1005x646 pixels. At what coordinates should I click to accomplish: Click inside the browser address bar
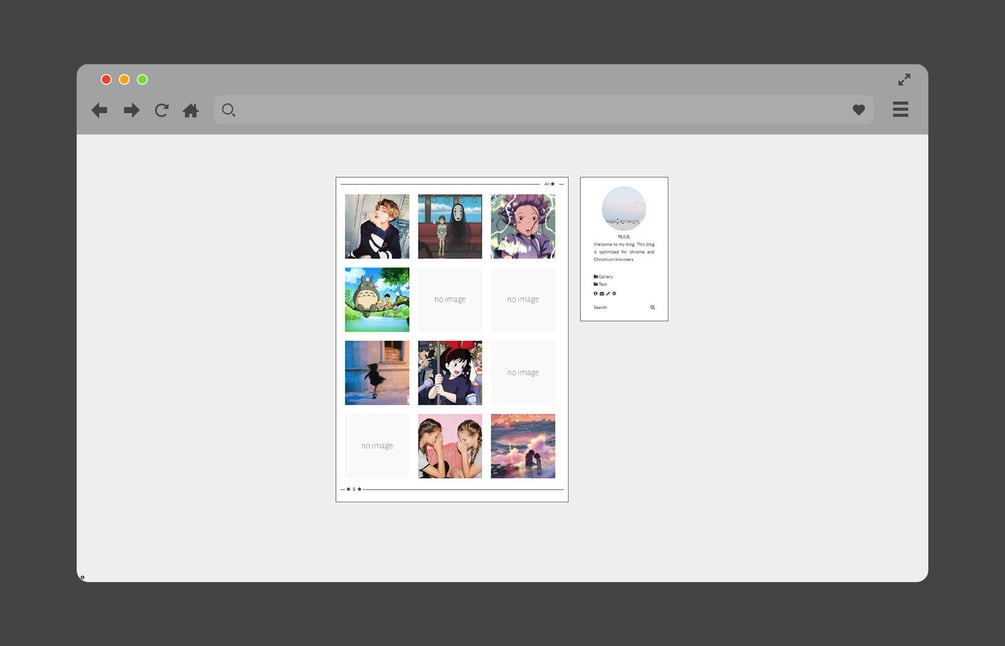(x=544, y=110)
